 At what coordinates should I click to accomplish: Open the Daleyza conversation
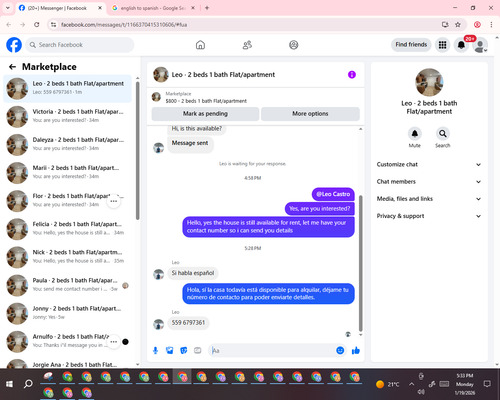(67, 145)
